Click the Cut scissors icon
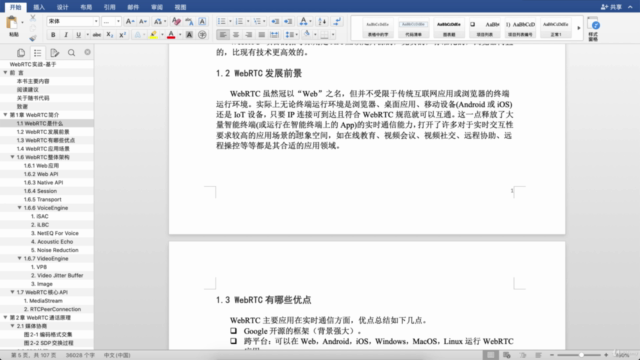Screen dimensions: 640x360 33,18
